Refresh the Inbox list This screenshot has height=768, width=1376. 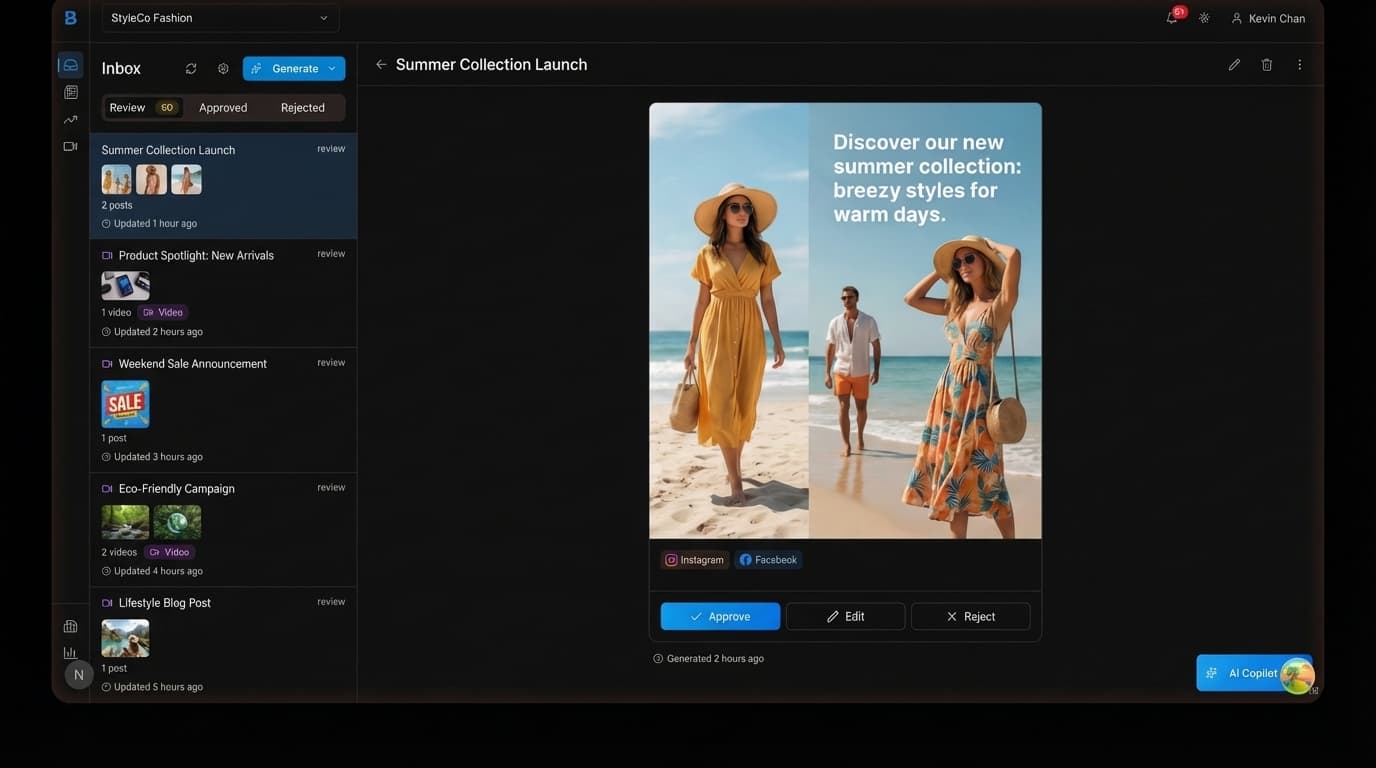point(190,68)
